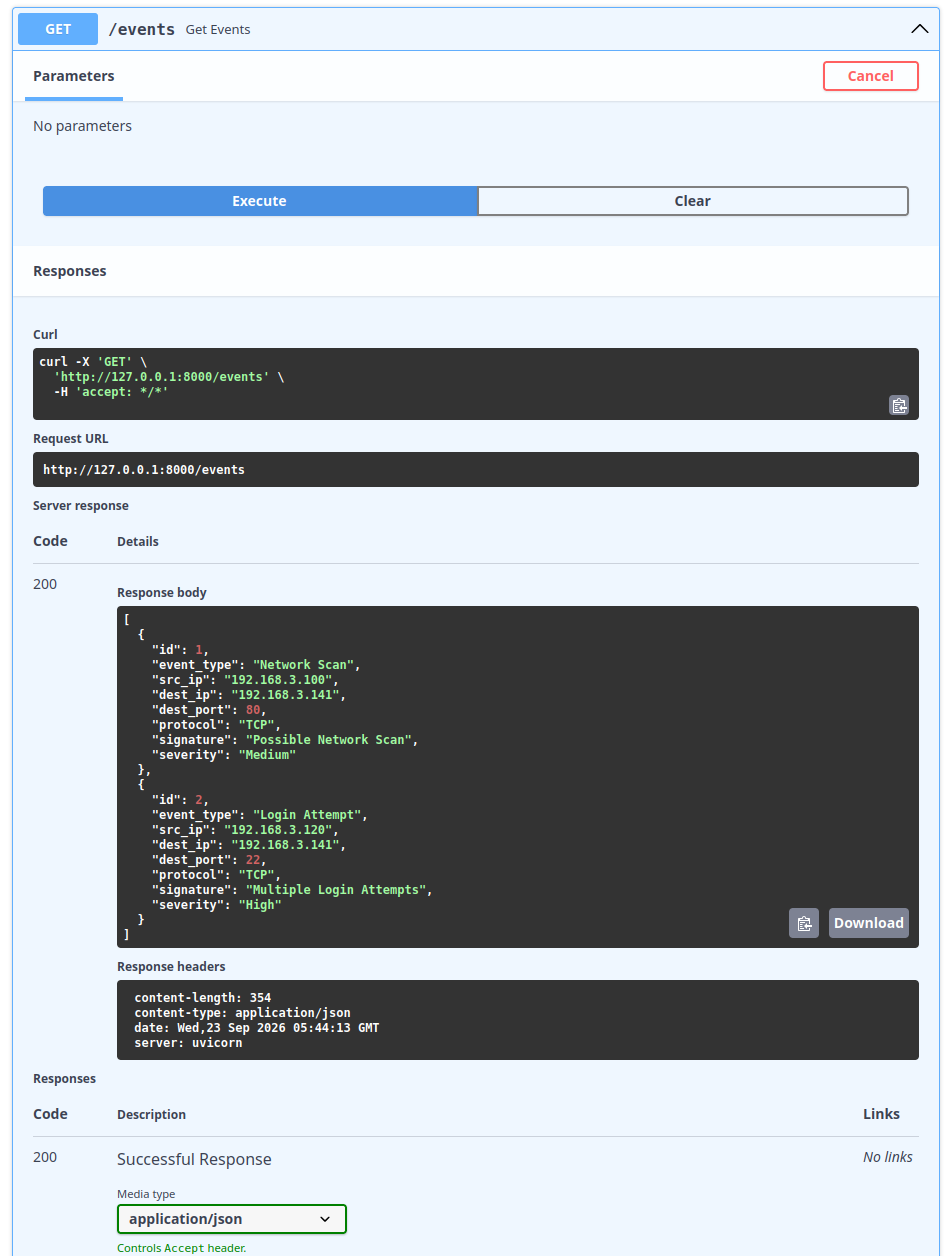Screen dimensions: 946x1256
Task: Click the content-type: application/json header line
Action: [x=242, y=1013]
